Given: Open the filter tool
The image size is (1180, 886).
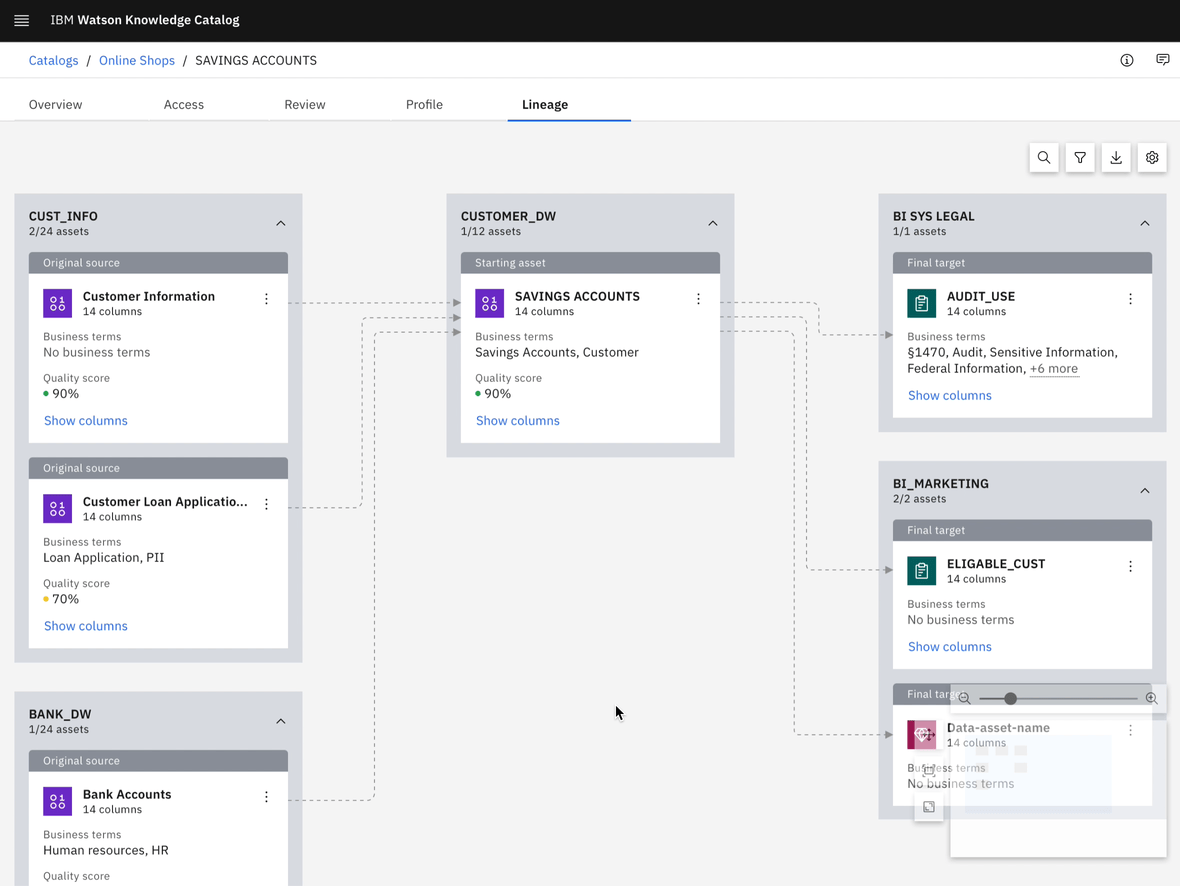Looking at the screenshot, I should [1080, 158].
